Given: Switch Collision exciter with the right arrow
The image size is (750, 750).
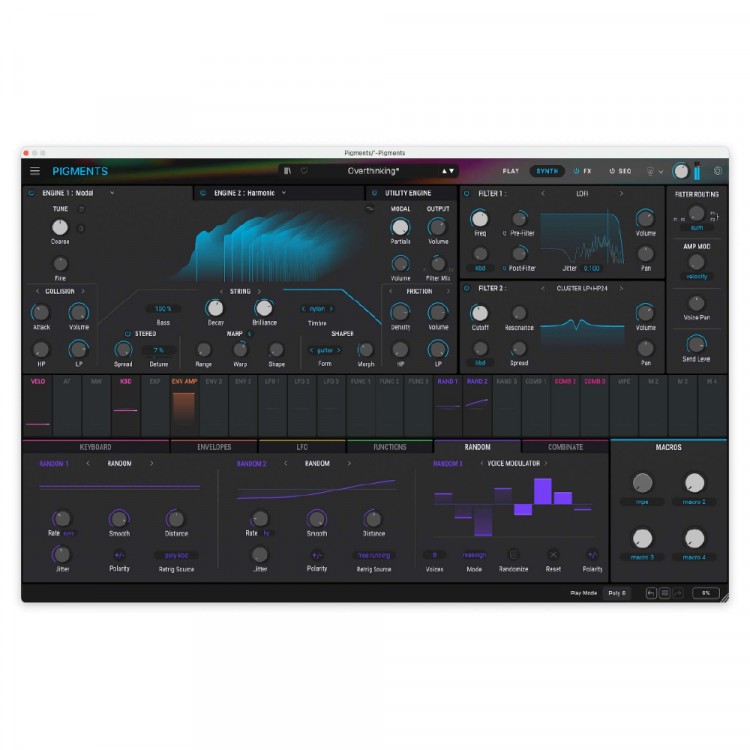Looking at the screenshot, I should coord(83,291).
